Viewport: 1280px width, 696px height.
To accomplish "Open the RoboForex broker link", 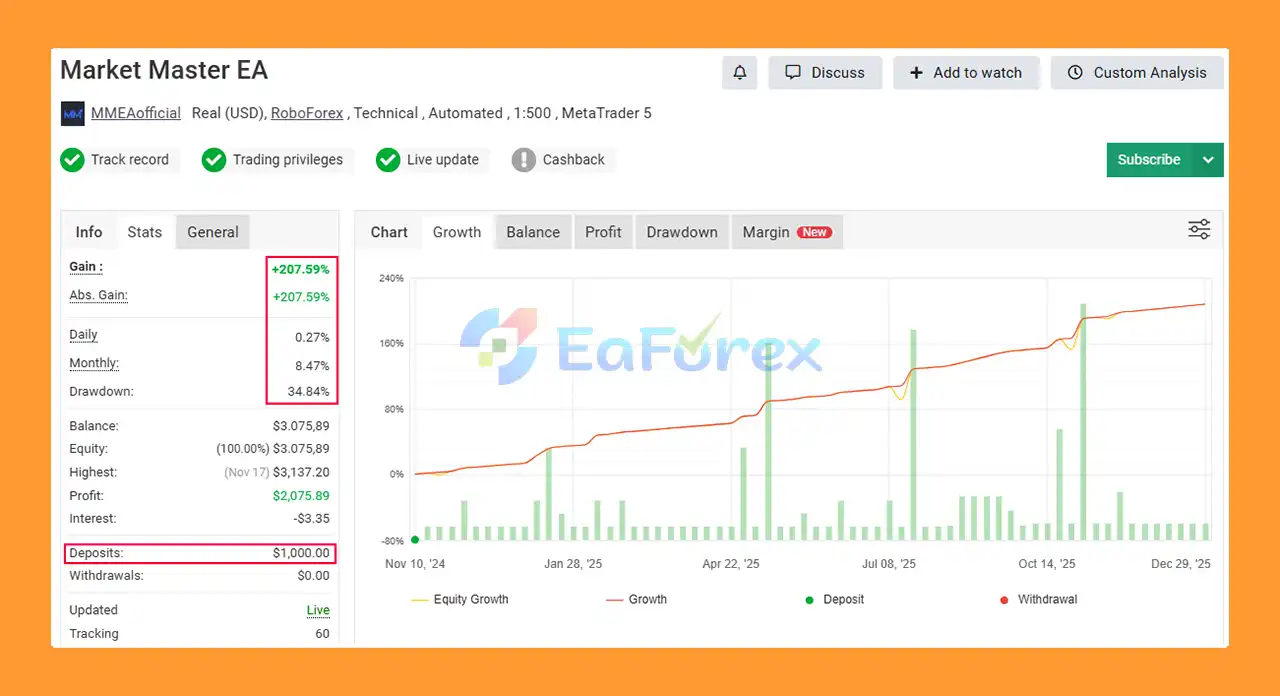I will pos(307,113).
